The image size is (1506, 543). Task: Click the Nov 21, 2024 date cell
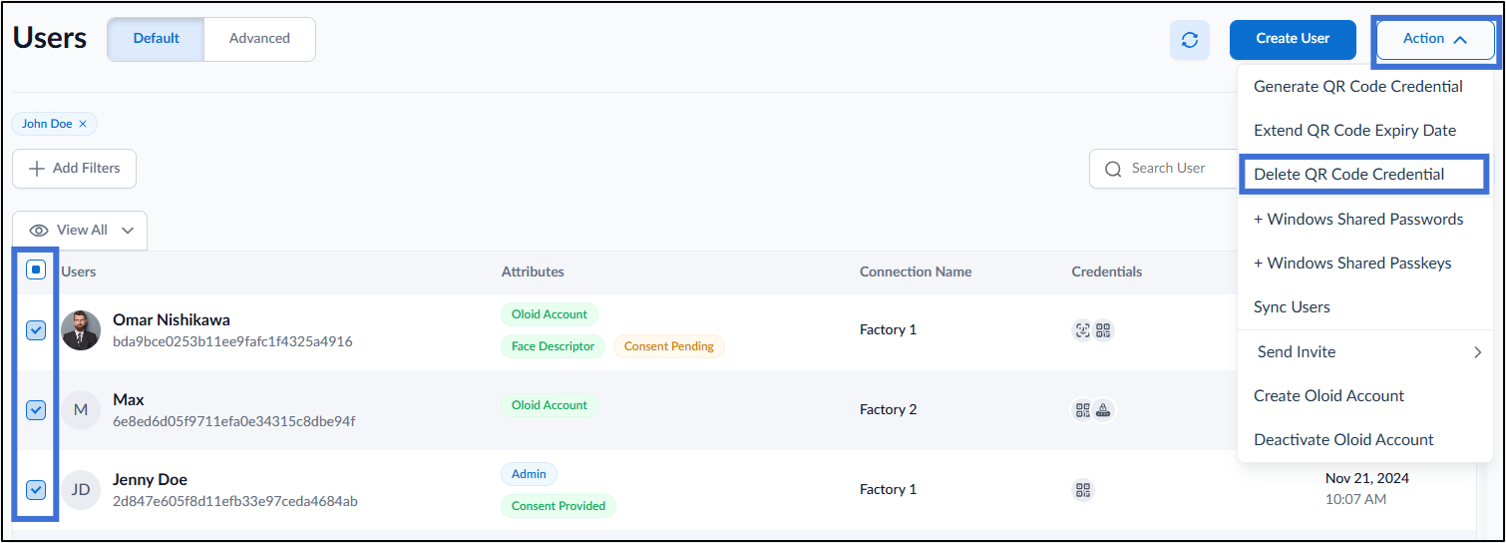click(x=1367, y=479)
